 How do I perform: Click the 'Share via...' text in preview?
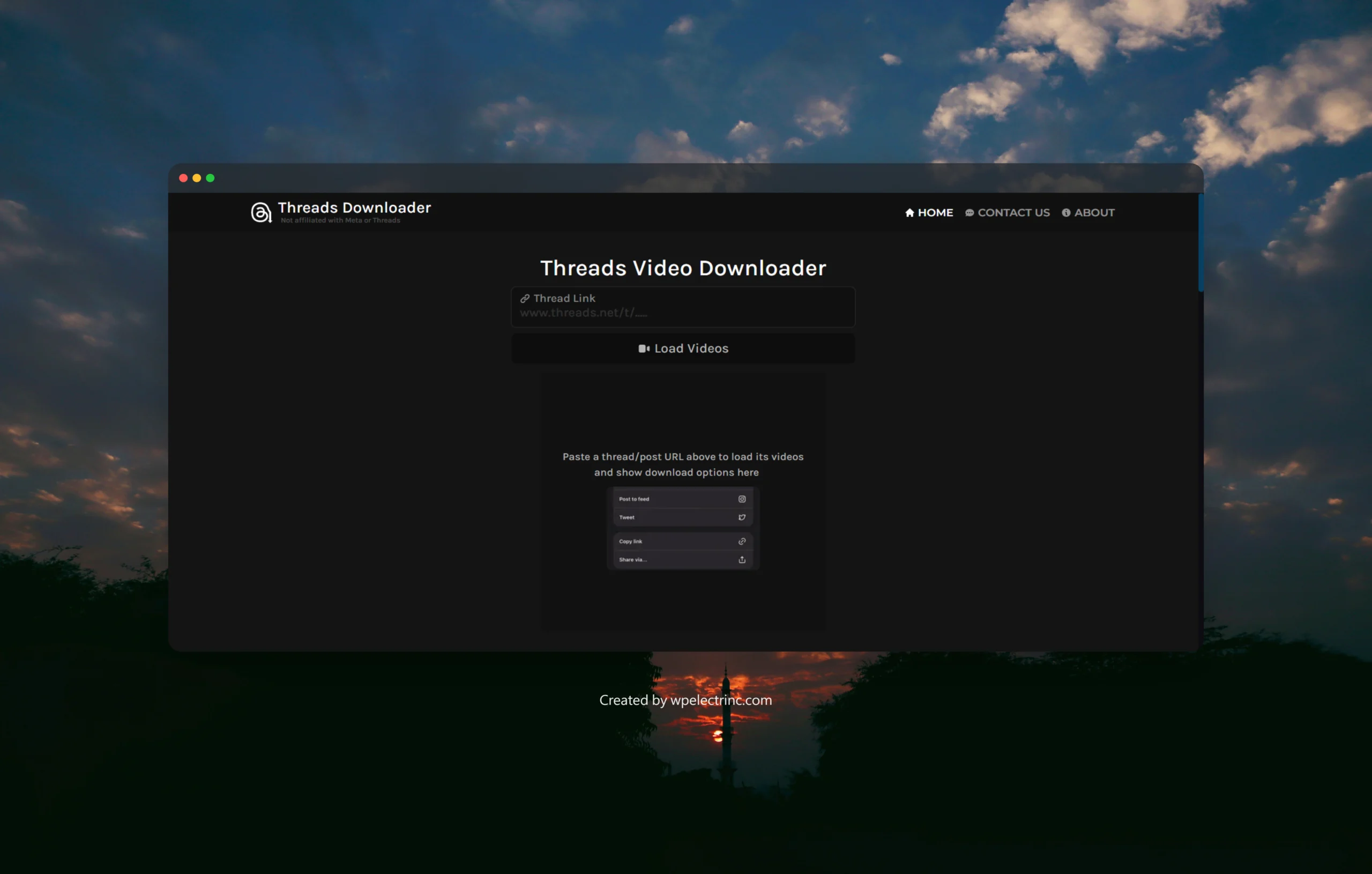(633, 559)
